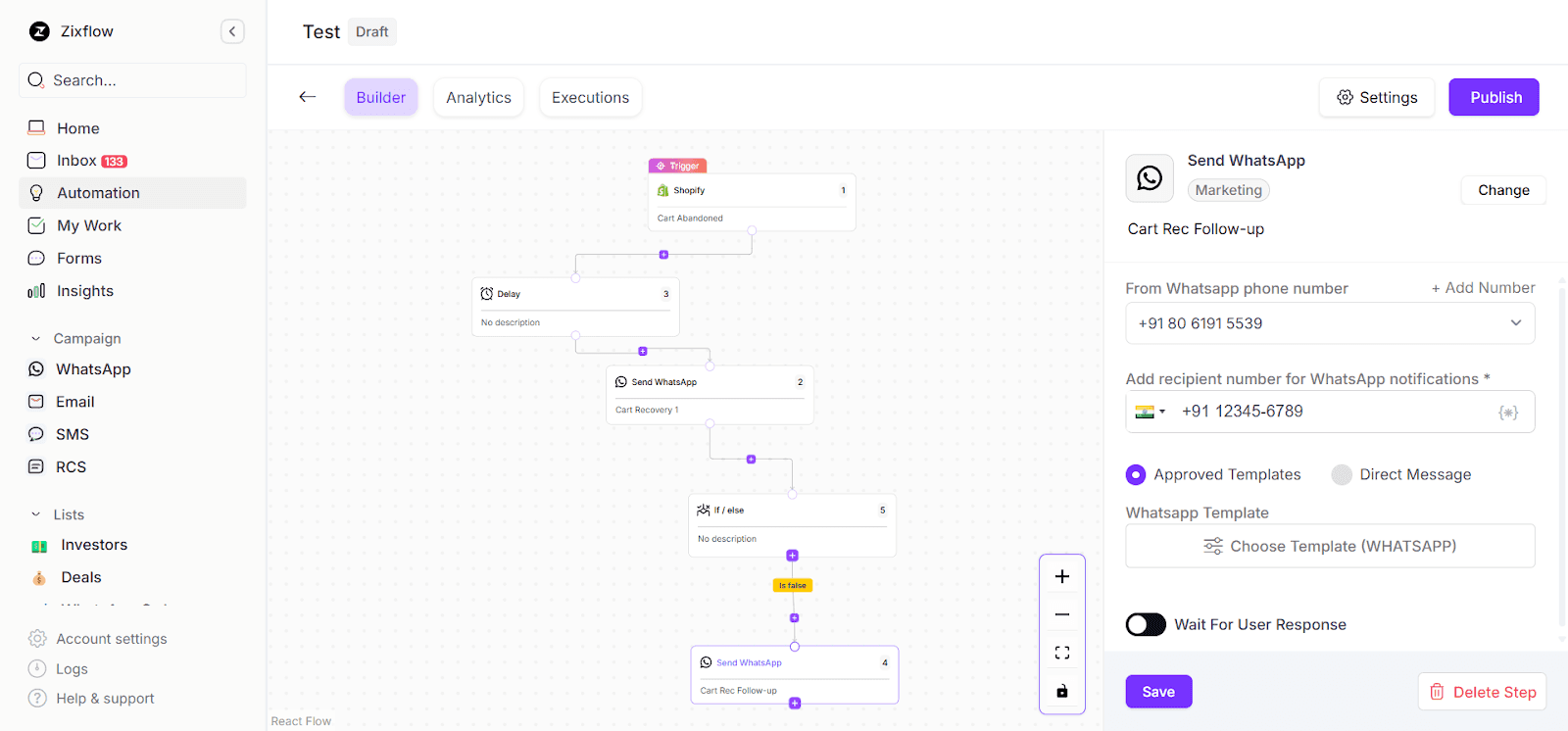Select the Cart Rec Follow-up node
The height and width of the screenshot is (731, 1568).
[795, 674]
